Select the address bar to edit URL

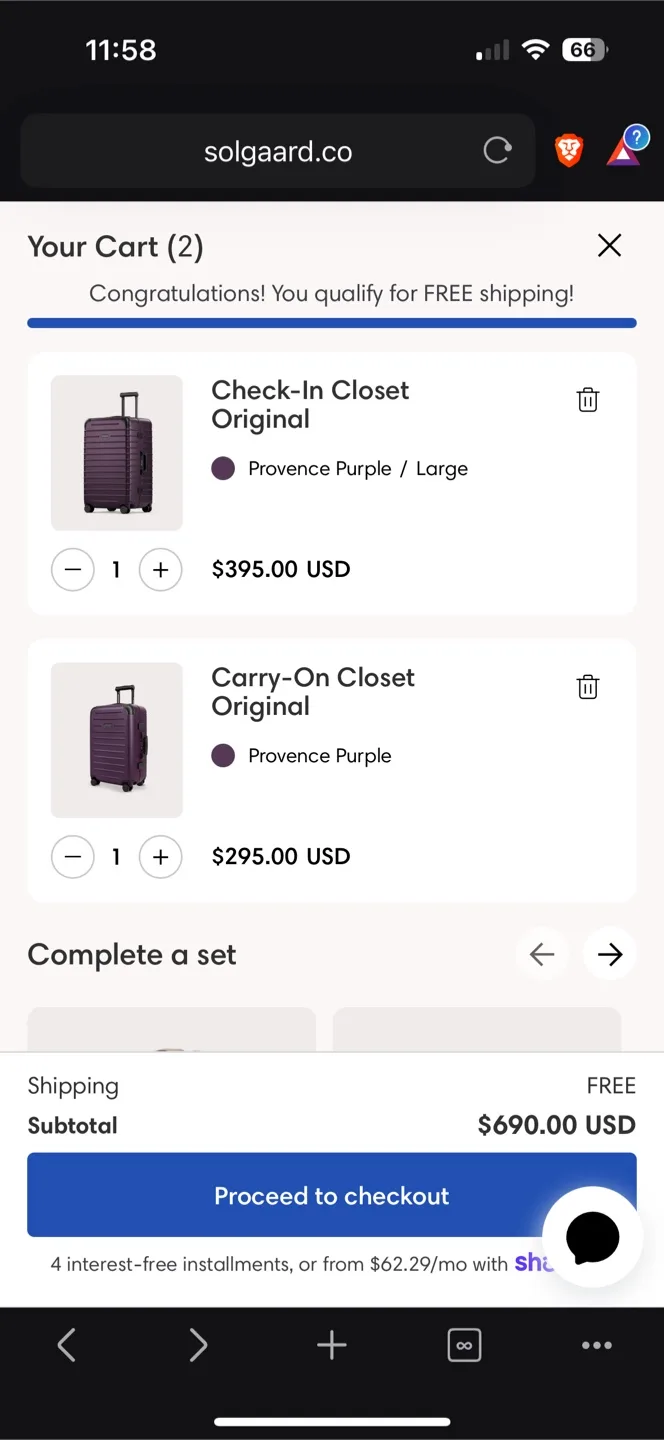tap(277, 150)
